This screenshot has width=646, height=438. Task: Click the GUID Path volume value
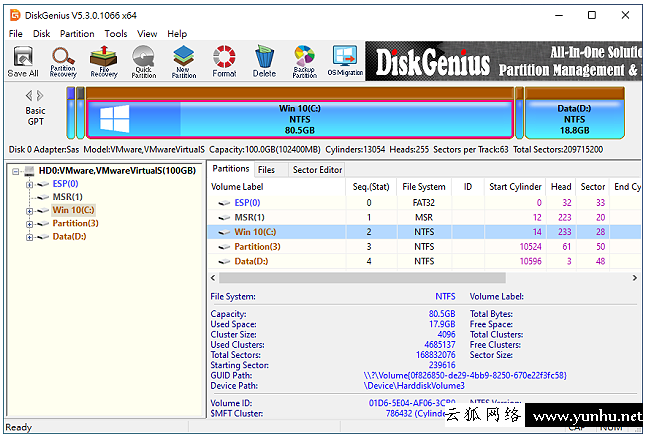[x=465, y=375]
